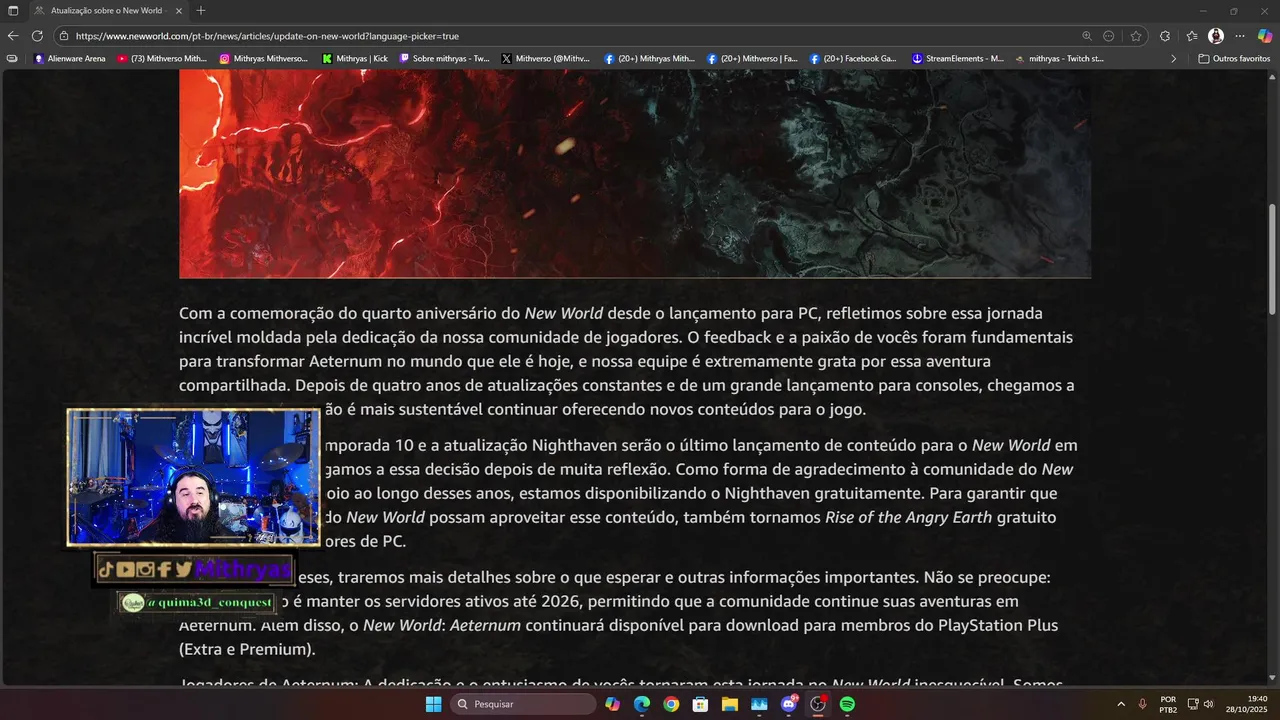The height and width of the screenshot is (720, 1280).
Task: Reload the current page
Action: 37,36
